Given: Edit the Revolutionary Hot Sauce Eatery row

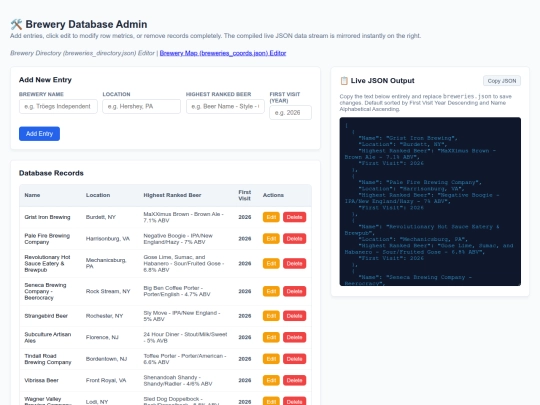Looking at the screenshot, I should click(271, 263).
